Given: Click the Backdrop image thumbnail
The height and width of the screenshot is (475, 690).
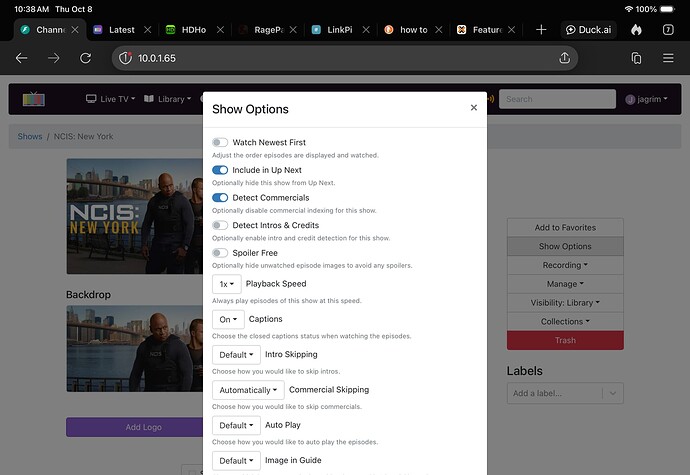Looking at the screenshot, I should pos(135,348).
